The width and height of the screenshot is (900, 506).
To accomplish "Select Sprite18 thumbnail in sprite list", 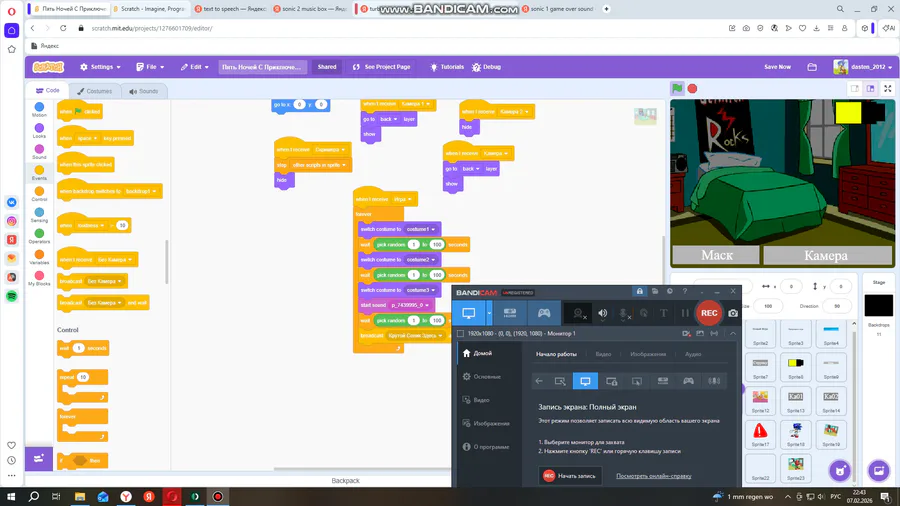I will [796, 434].
